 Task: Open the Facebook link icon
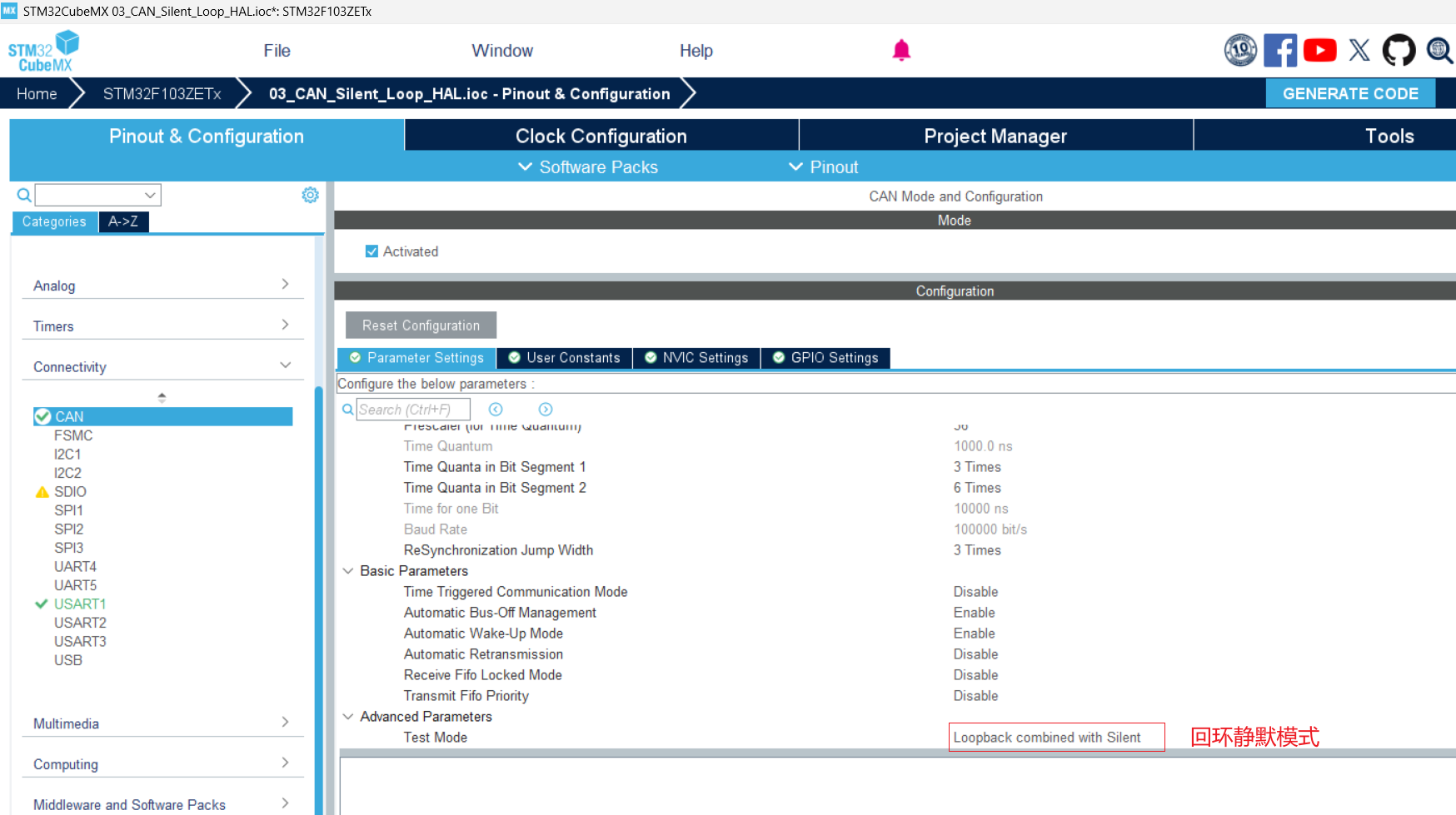(x=1280, y=50)
